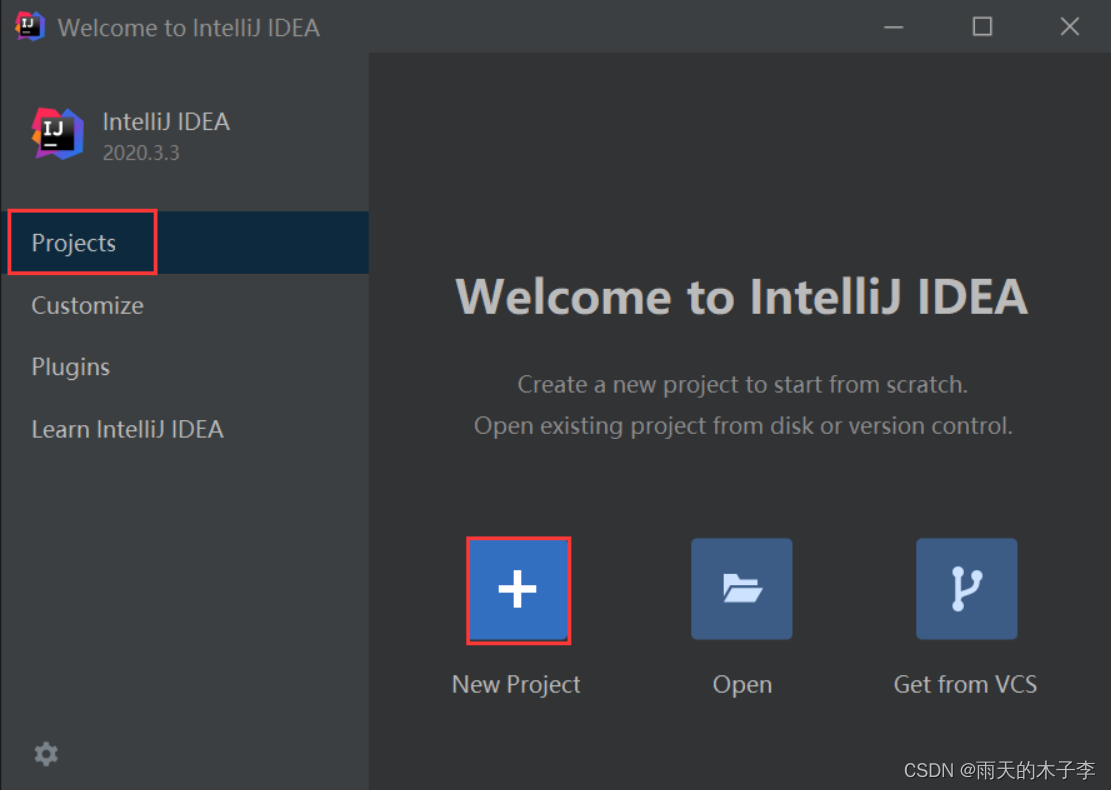Image resolution: width=1111 pixels, height=790 pixels.
Task: Click 'Create a new project to start from scratch.'
Action: click(x=743, y=385)
